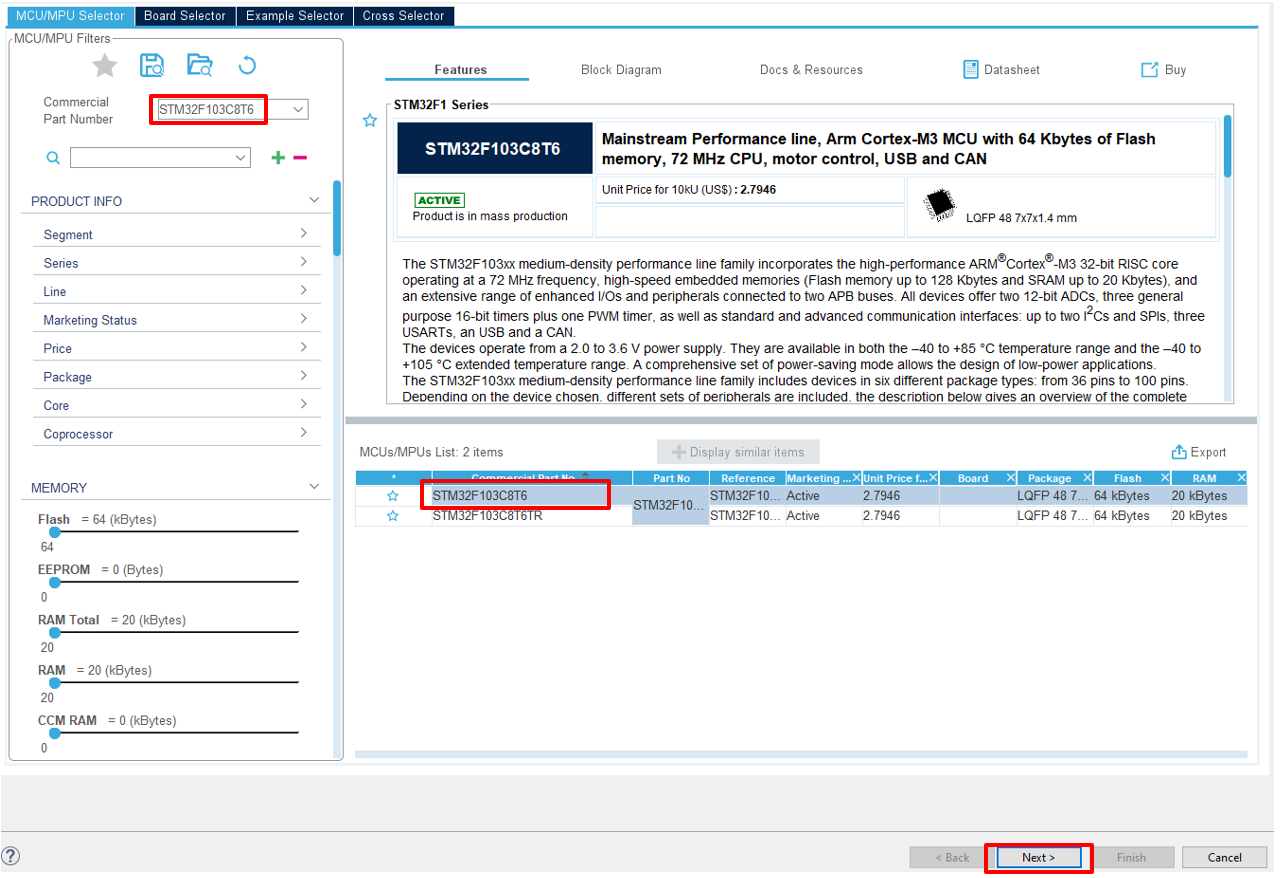Toggle the favorite star beside STM32F1 Series panel

tap(370, 121)
